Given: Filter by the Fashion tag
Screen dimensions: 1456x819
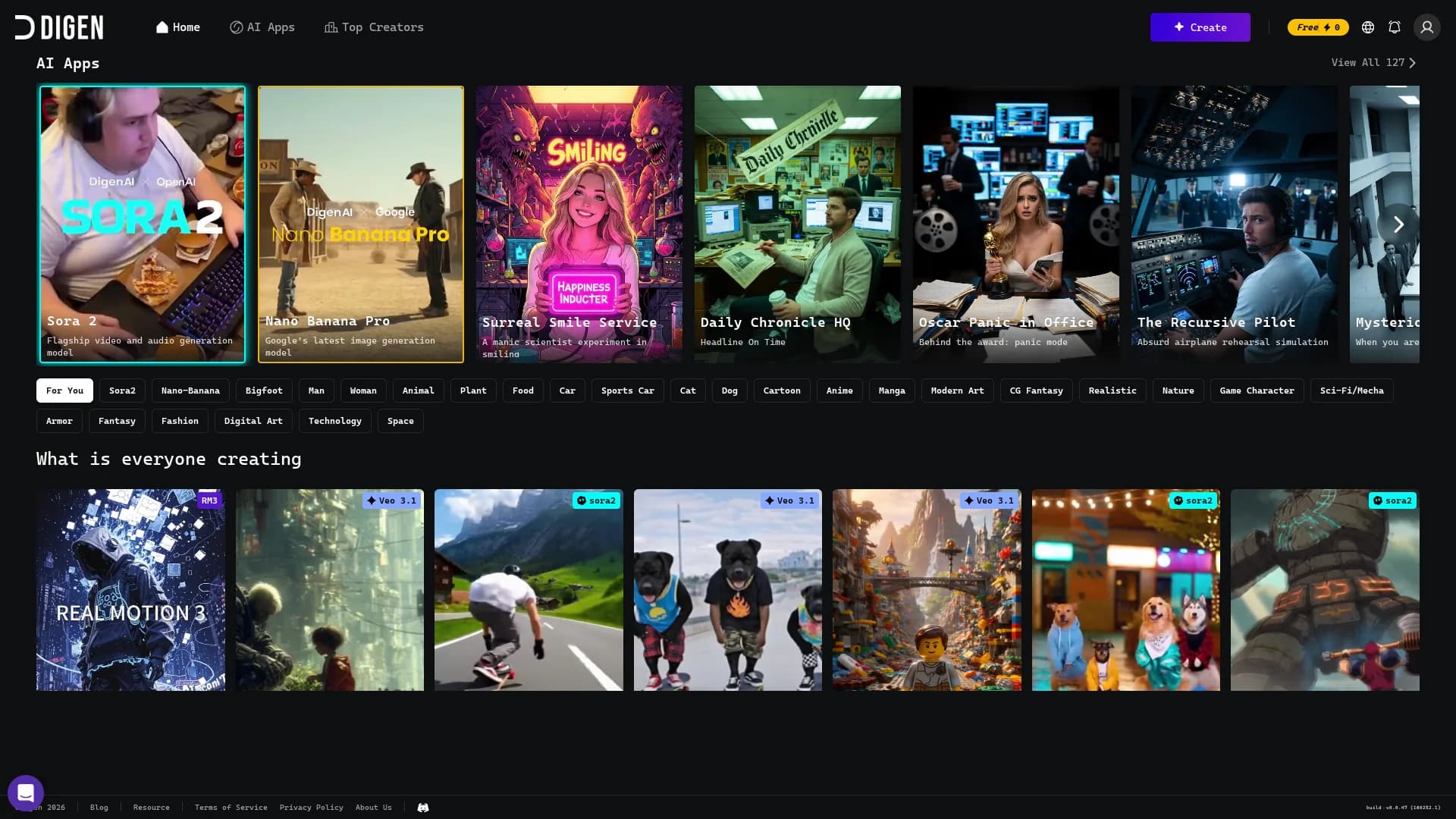Looking at the screenshot, I should [180, 421].
